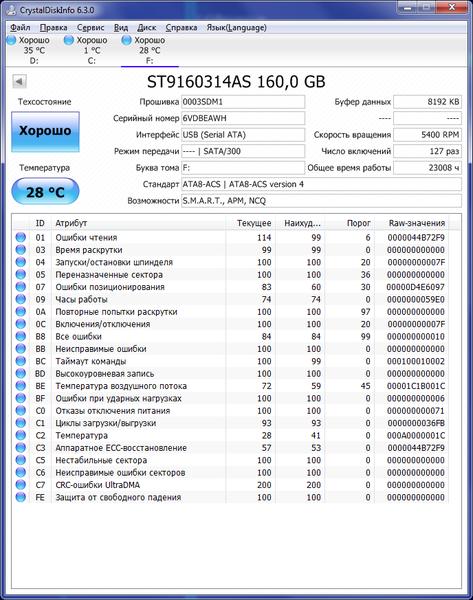
Task: Open the Язык(Language) menu
Action: pyautogui.click(x=236, y=28)
